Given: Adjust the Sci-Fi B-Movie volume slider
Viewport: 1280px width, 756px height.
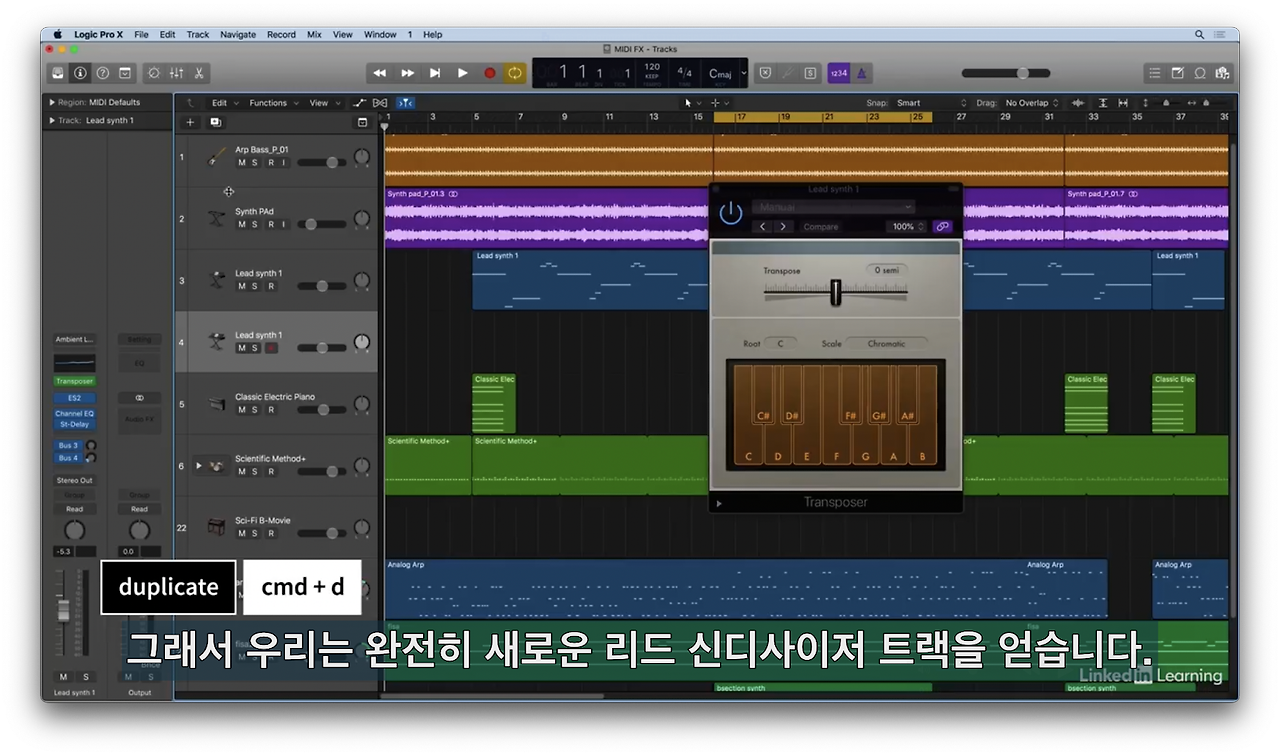Looking at the screenshot, I should (x=320, y=534).
